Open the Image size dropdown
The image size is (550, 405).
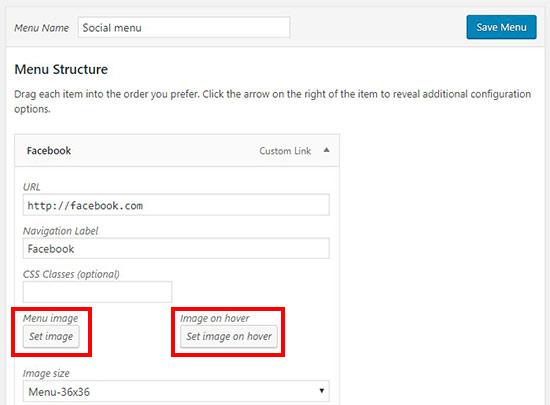pos(176,391)
